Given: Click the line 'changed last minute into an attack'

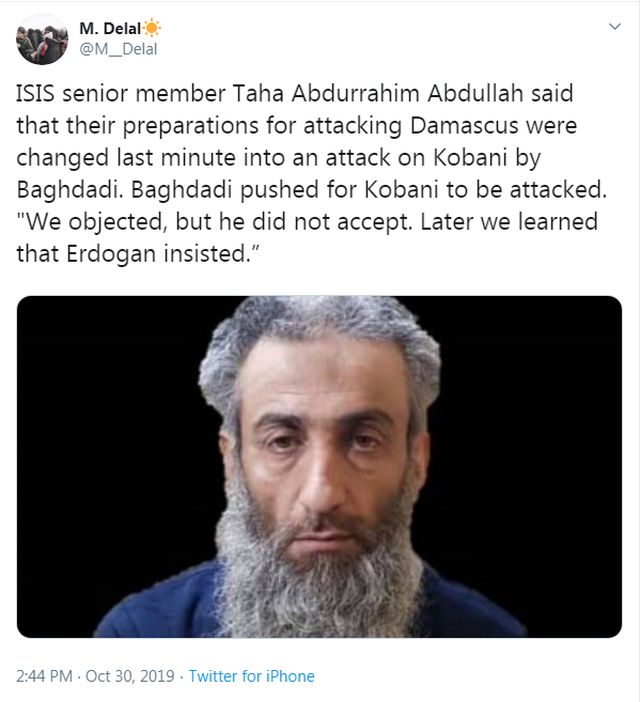Looking at the screenshot, I should (278, 158).
